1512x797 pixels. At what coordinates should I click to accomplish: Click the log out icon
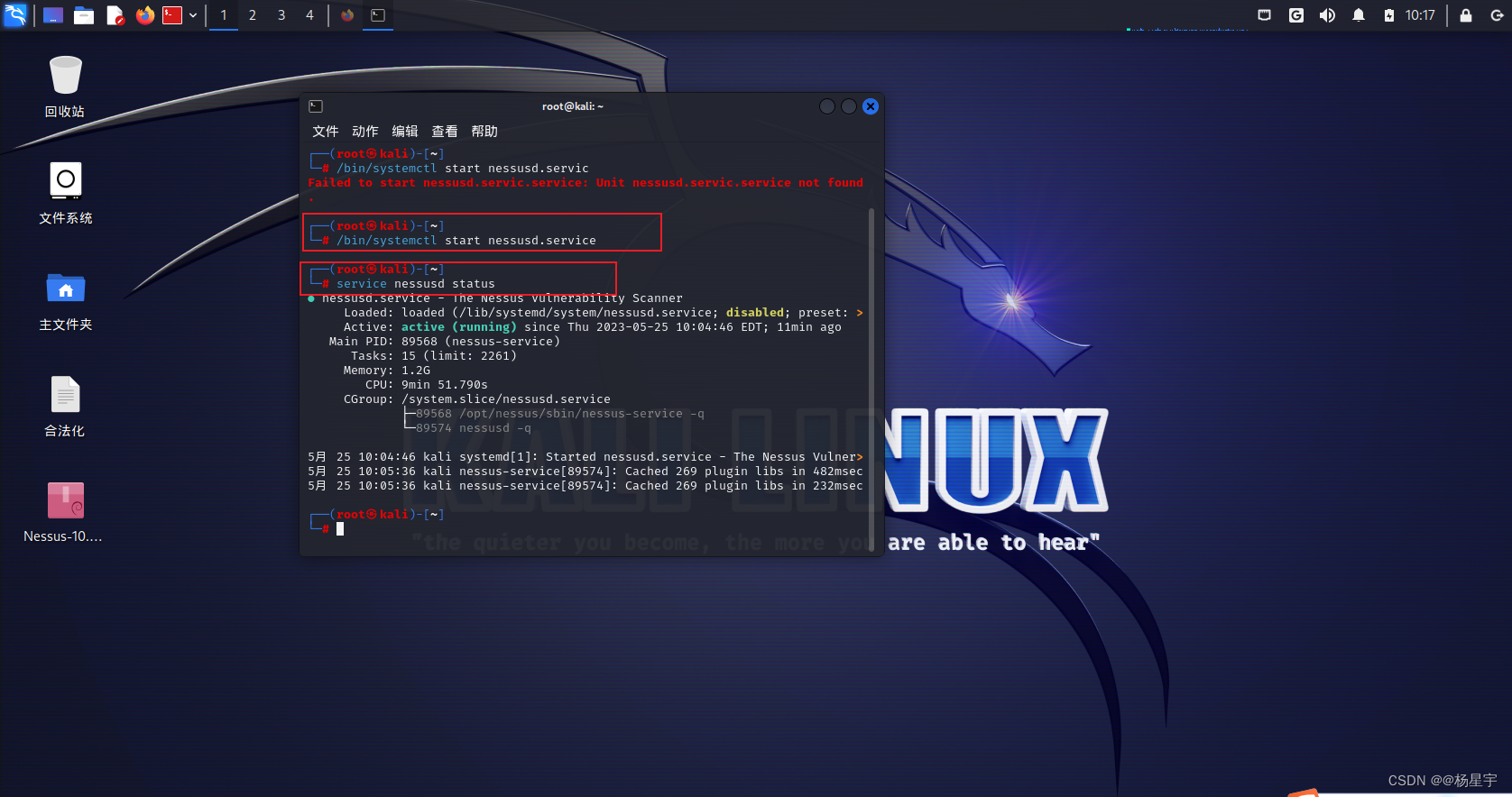click(1497, 15)
